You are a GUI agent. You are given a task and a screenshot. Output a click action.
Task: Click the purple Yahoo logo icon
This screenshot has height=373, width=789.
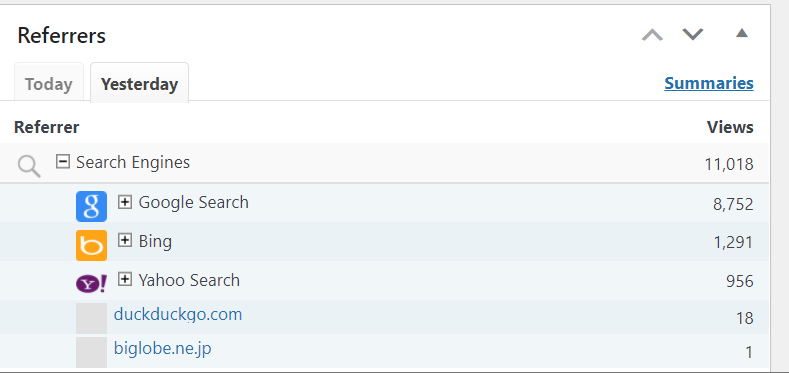click(x=91, y=284)
